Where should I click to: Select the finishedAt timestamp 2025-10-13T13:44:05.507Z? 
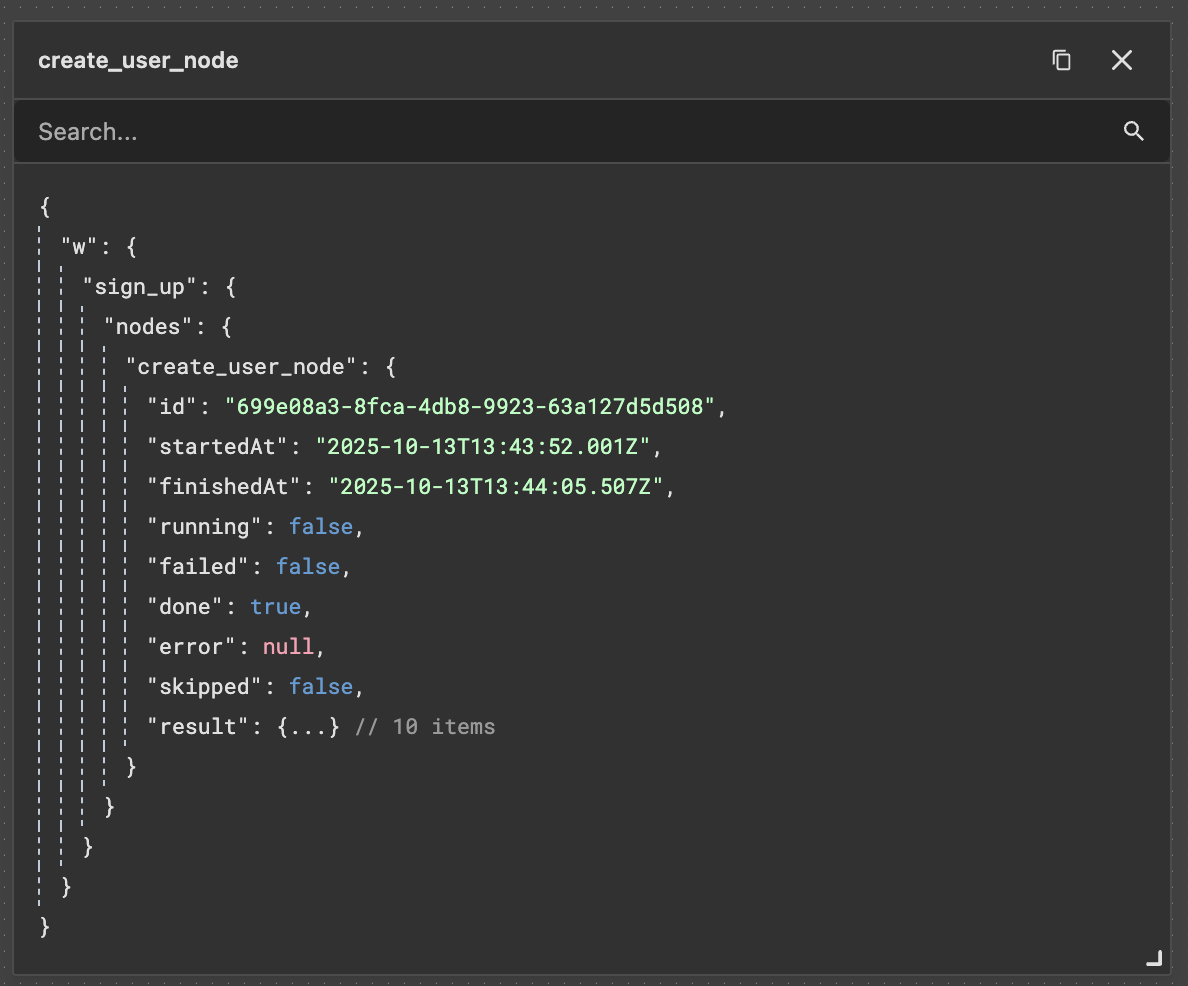click(x=496, y=487)
